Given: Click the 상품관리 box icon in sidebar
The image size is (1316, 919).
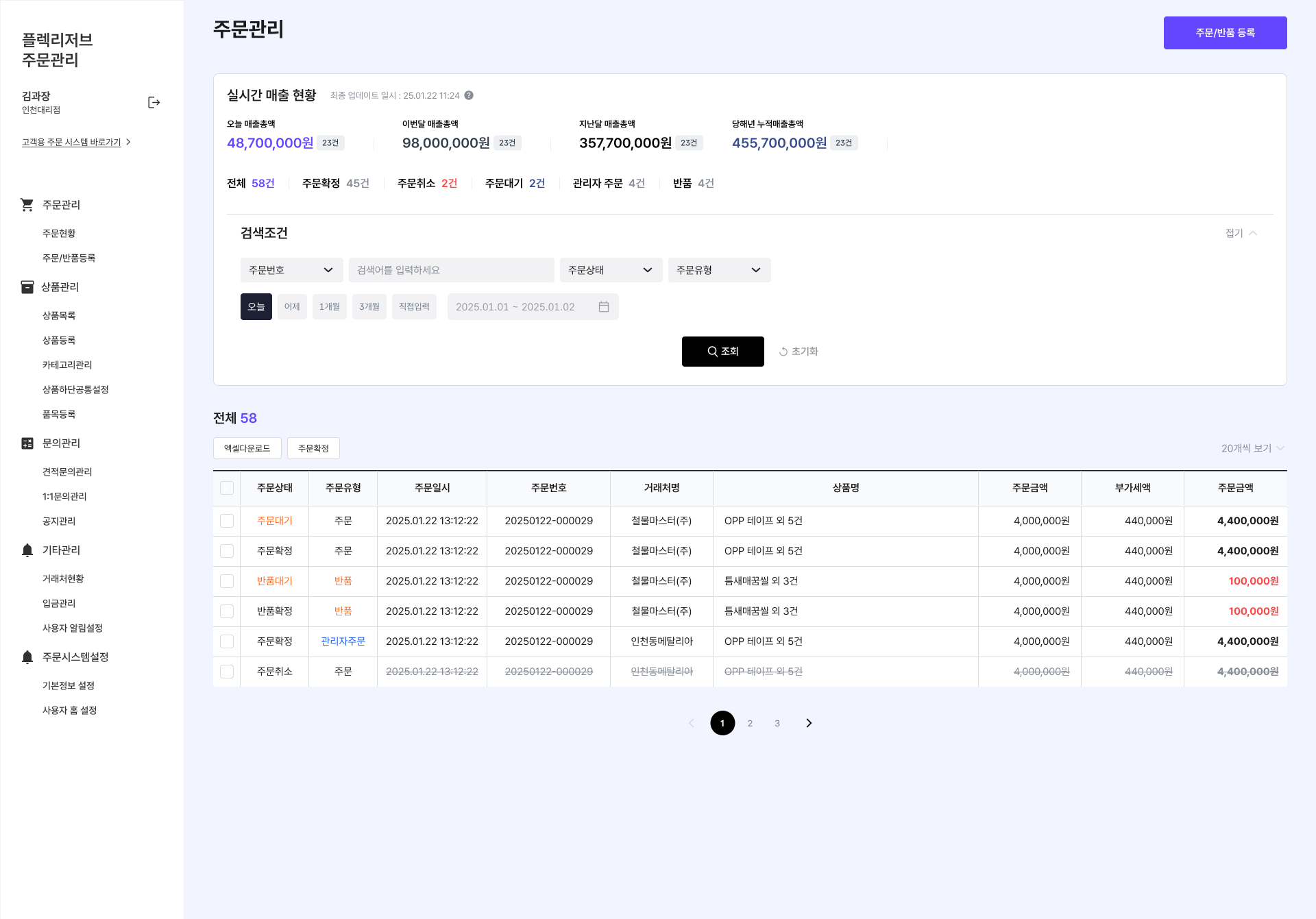Looking at the screenshot, I should click(27, 286).
